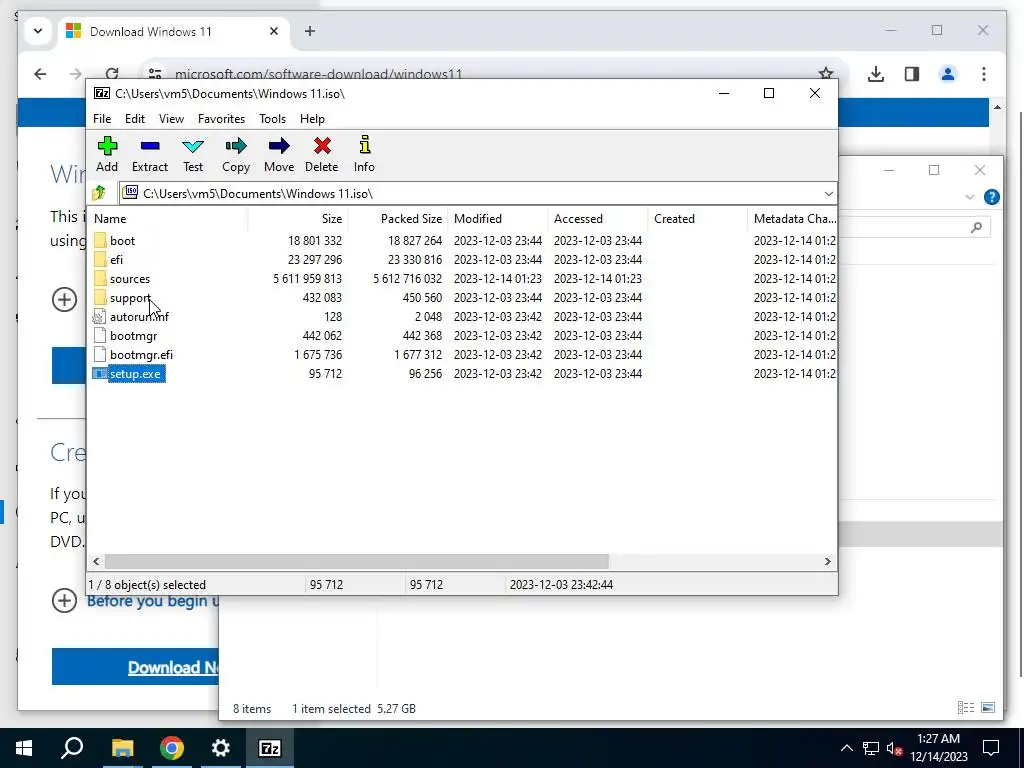This screenshot has height=768, width=1024.
Task: Open a new Chrome tab
Action: click(x=310, y=31)
